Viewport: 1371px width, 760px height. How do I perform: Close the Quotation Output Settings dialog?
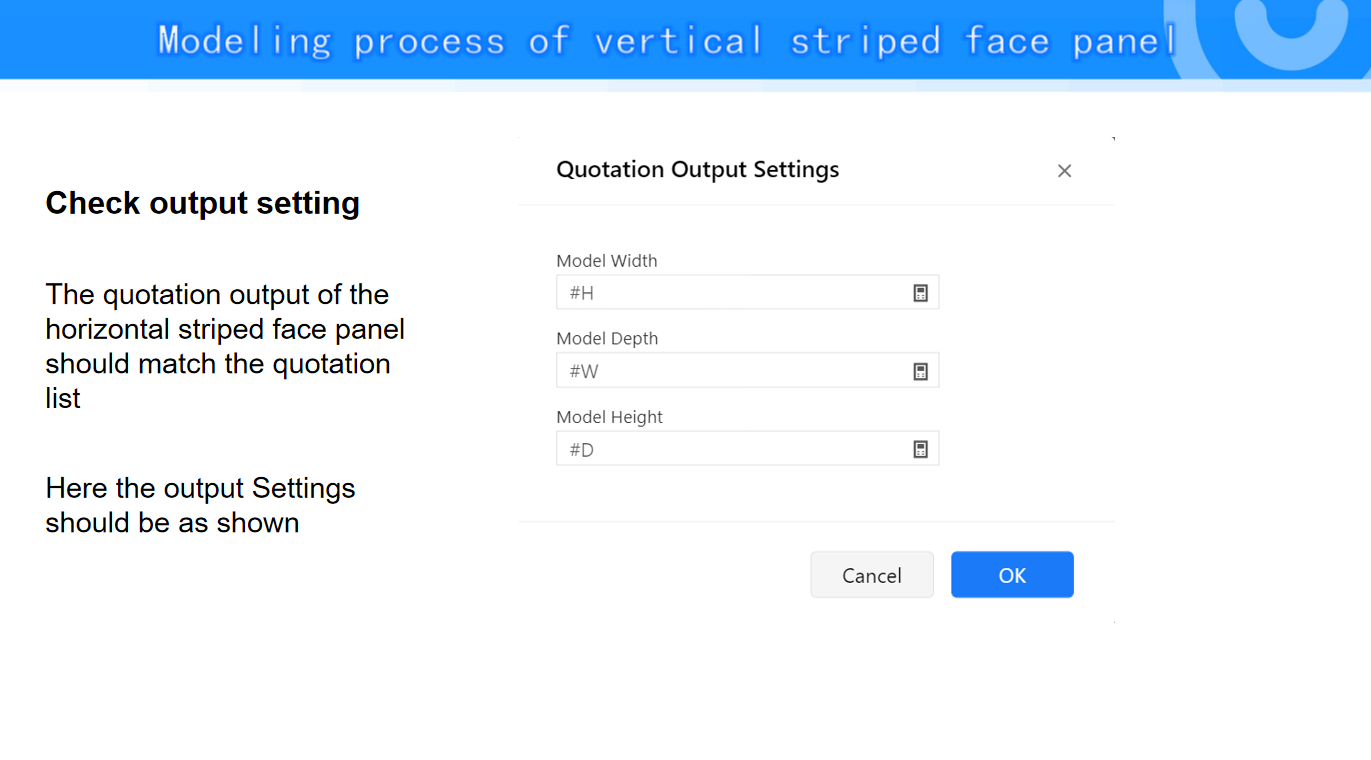point(1064,171)
